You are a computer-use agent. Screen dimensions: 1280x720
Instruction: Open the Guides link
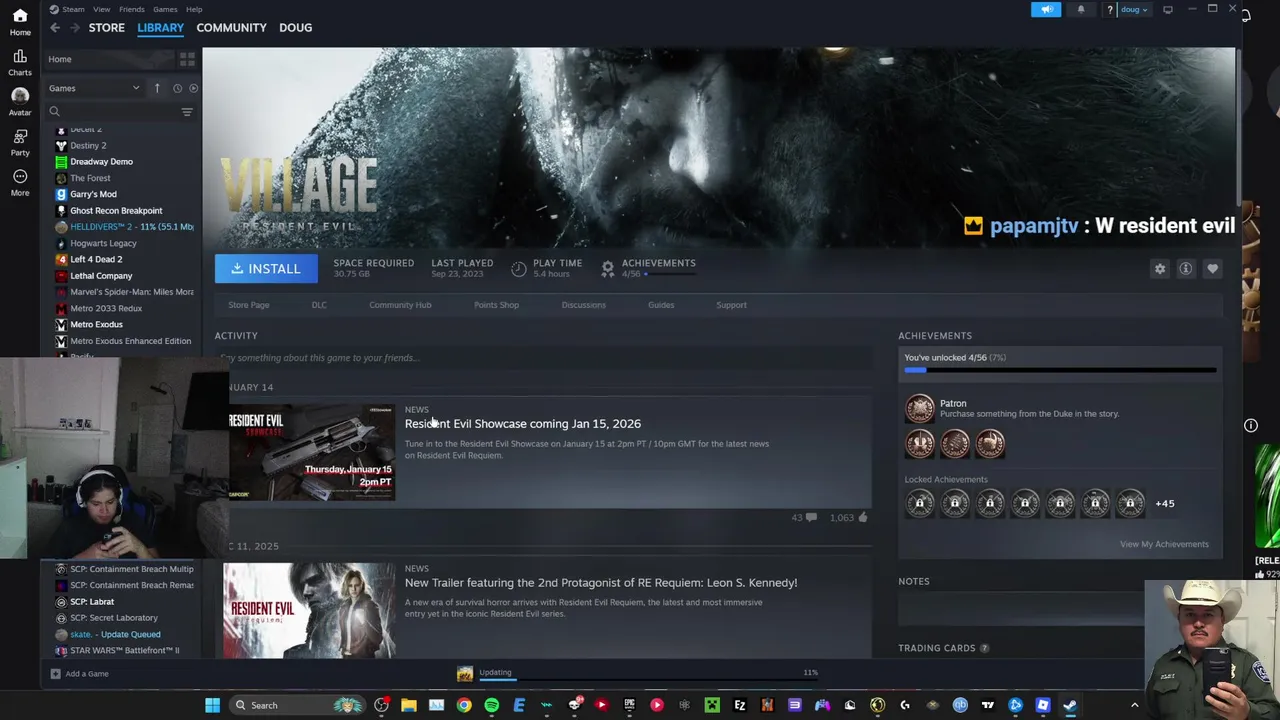pos(661,305)
